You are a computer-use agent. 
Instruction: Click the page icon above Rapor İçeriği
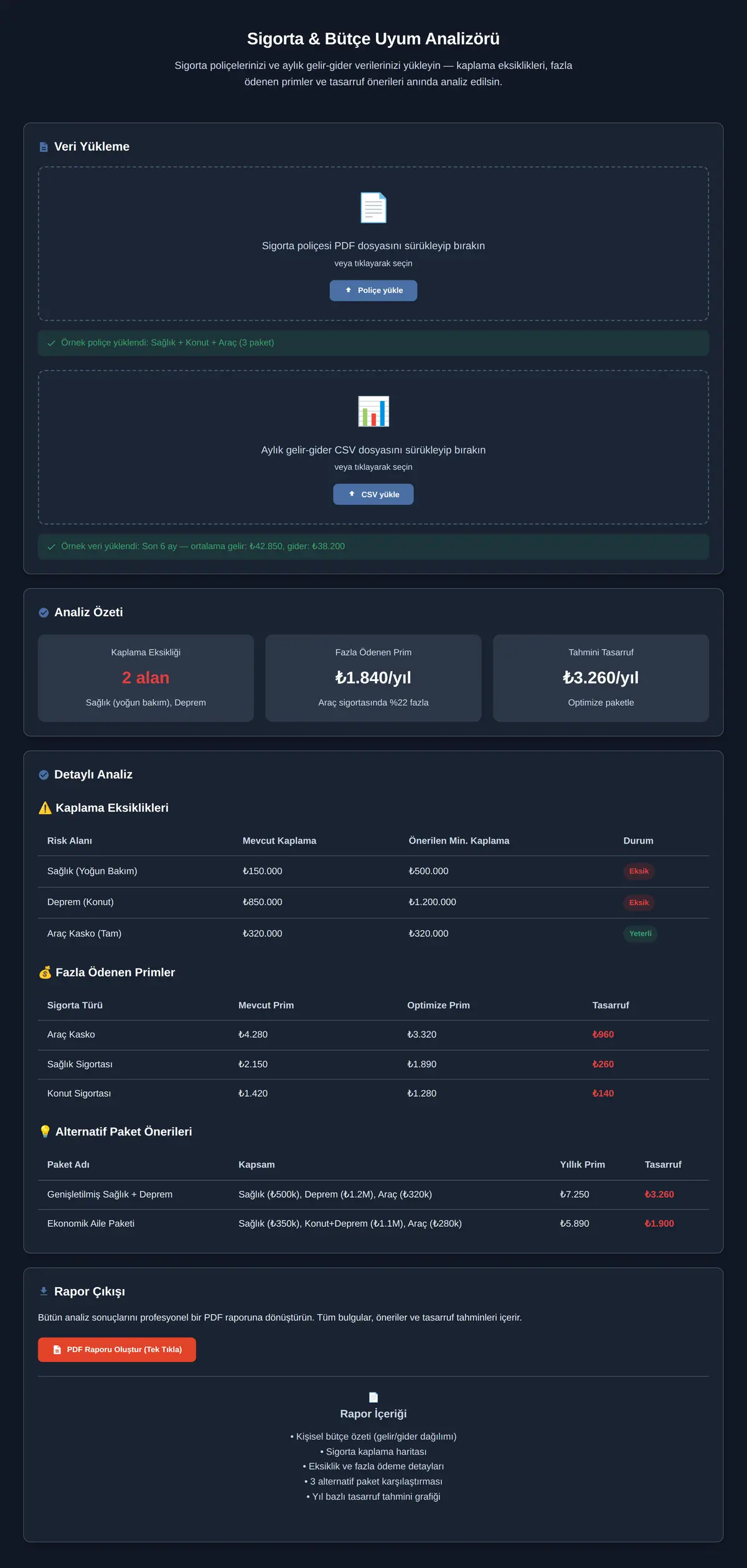click(374, 1397)
